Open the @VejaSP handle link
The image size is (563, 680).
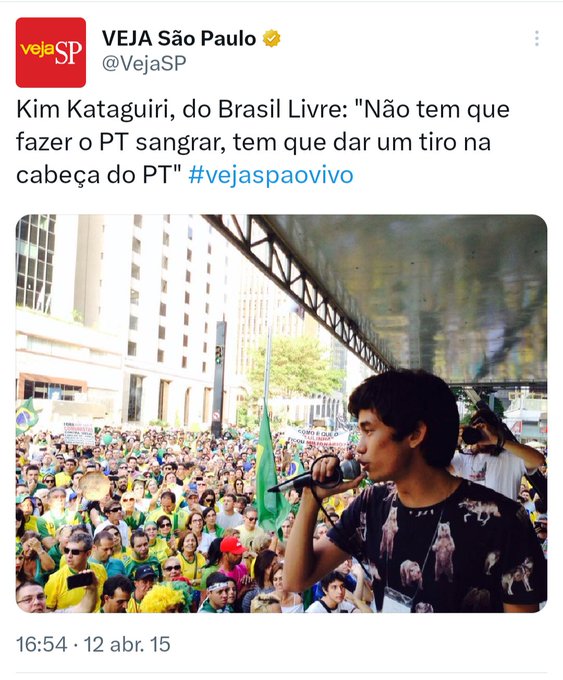pyautogui.click(x=144, y=63)
